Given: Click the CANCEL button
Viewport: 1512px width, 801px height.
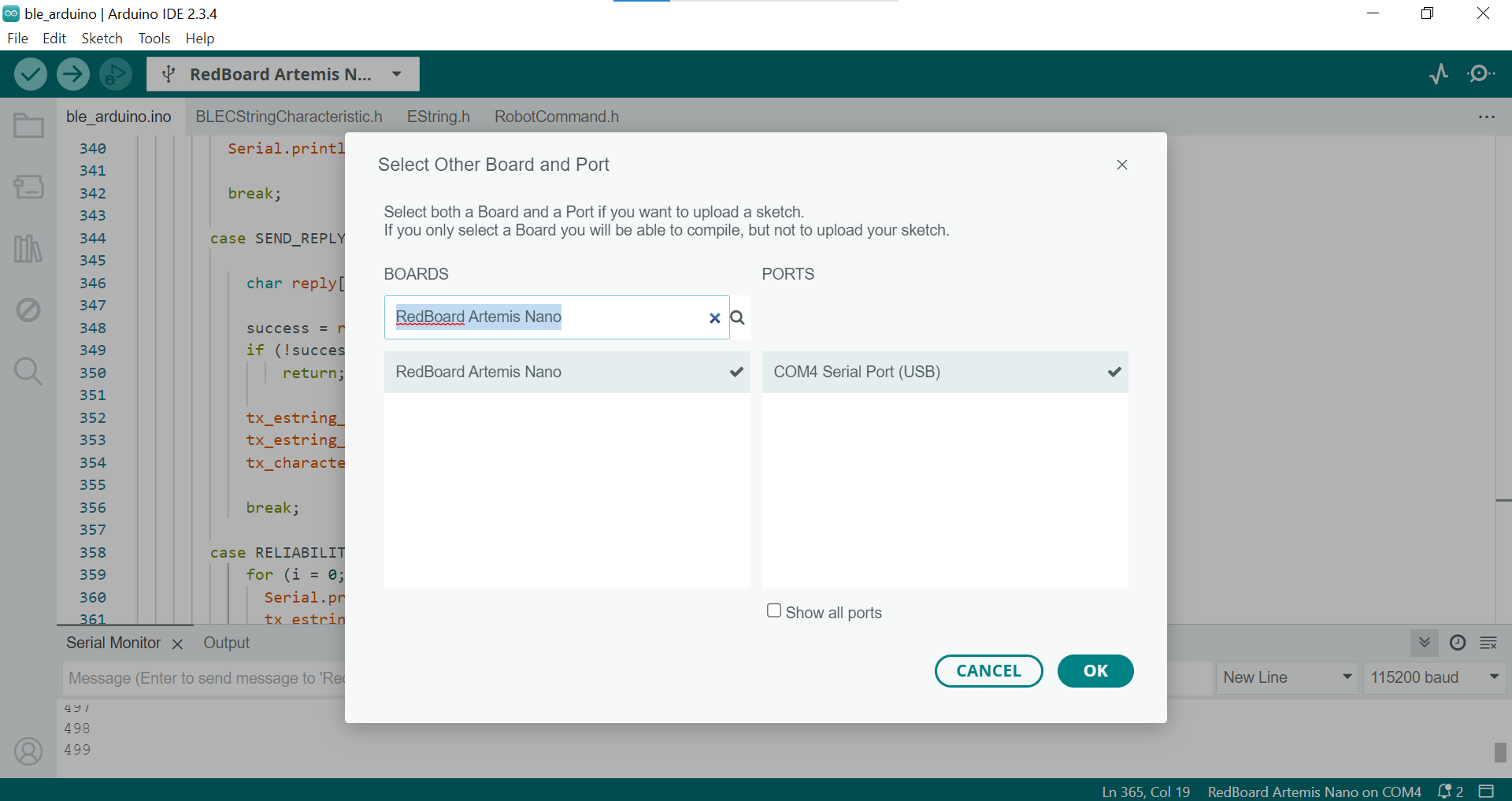Looking at the screenshot, I should tap(989, 671).
